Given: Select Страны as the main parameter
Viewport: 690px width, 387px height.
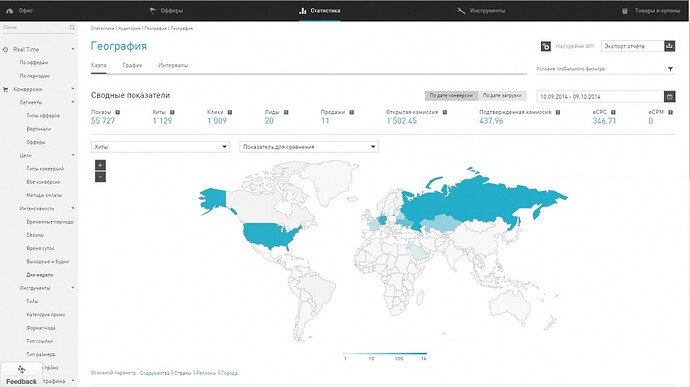Looking at the screenshot, I should (183, 373).
